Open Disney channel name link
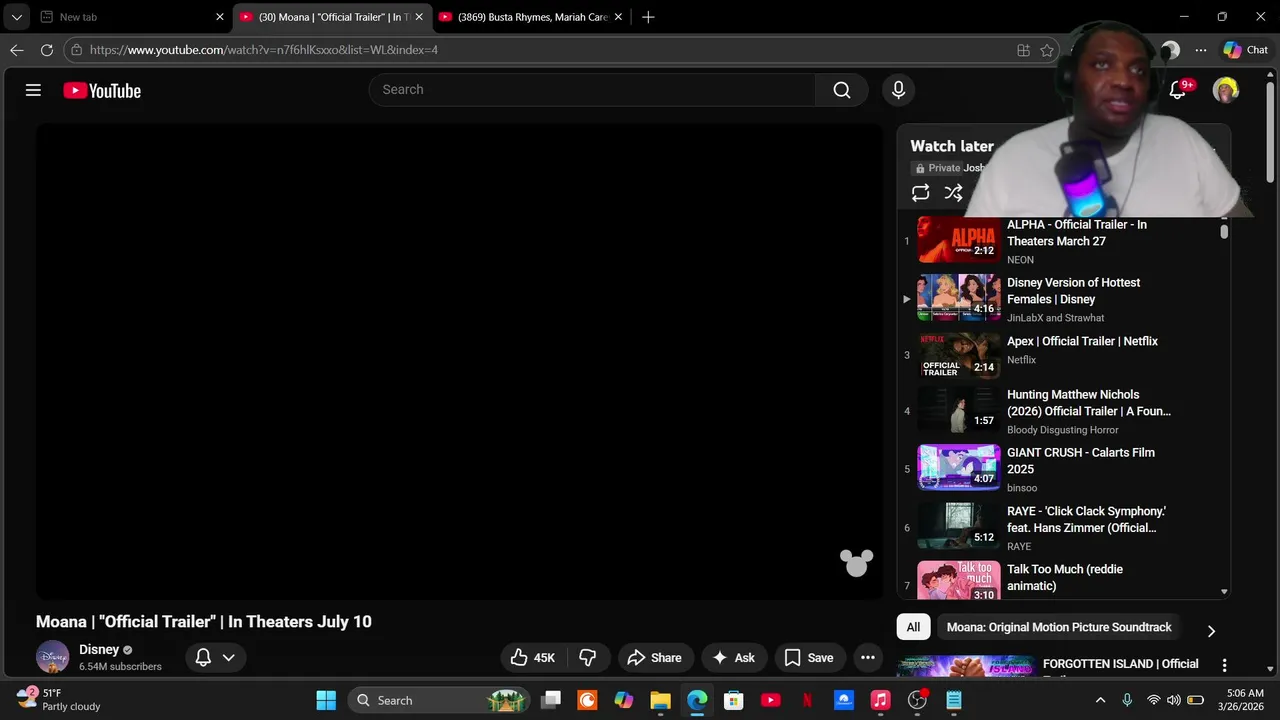The width and height of the screenshot is (1280, 720). 99,650
